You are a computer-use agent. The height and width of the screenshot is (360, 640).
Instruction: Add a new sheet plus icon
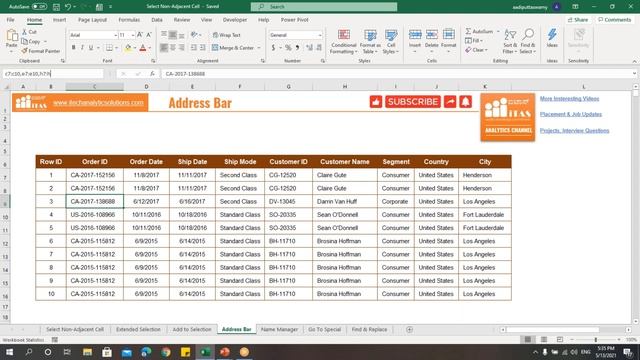pyautogui.click(x=409, y=329)
